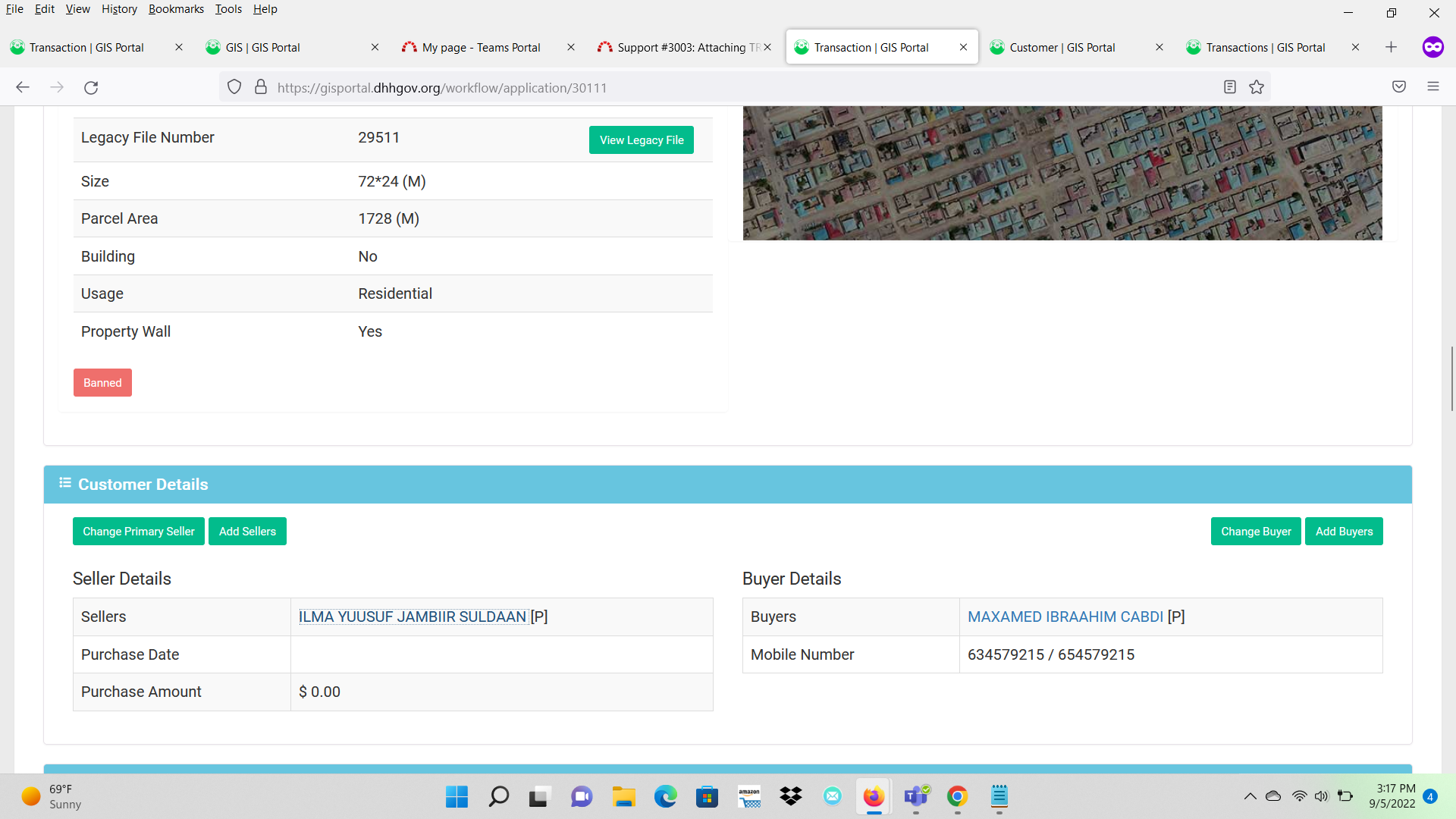Open the clock showing 3:17 PM
The image size is (1456, 819).
tap(1392, 796)
